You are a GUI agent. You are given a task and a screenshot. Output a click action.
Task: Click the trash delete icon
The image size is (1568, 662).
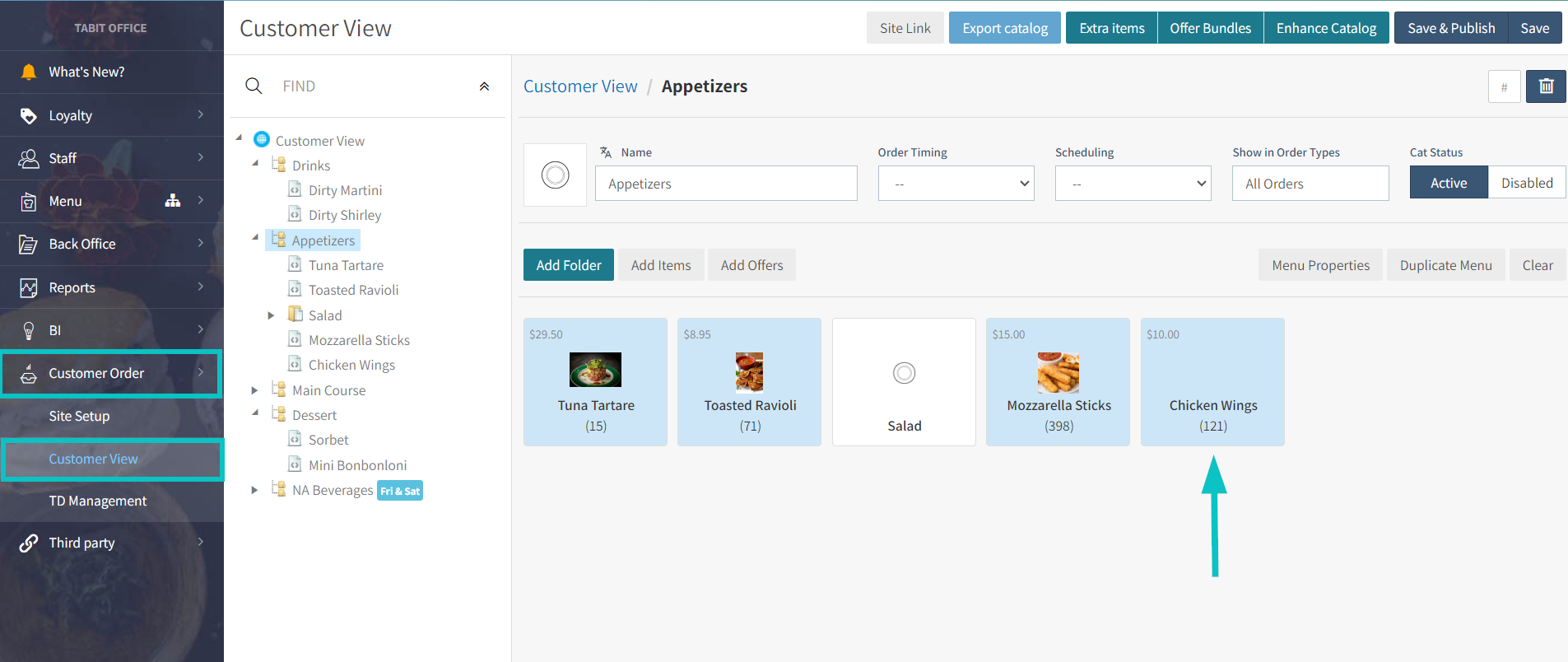tap(1546, 86)
